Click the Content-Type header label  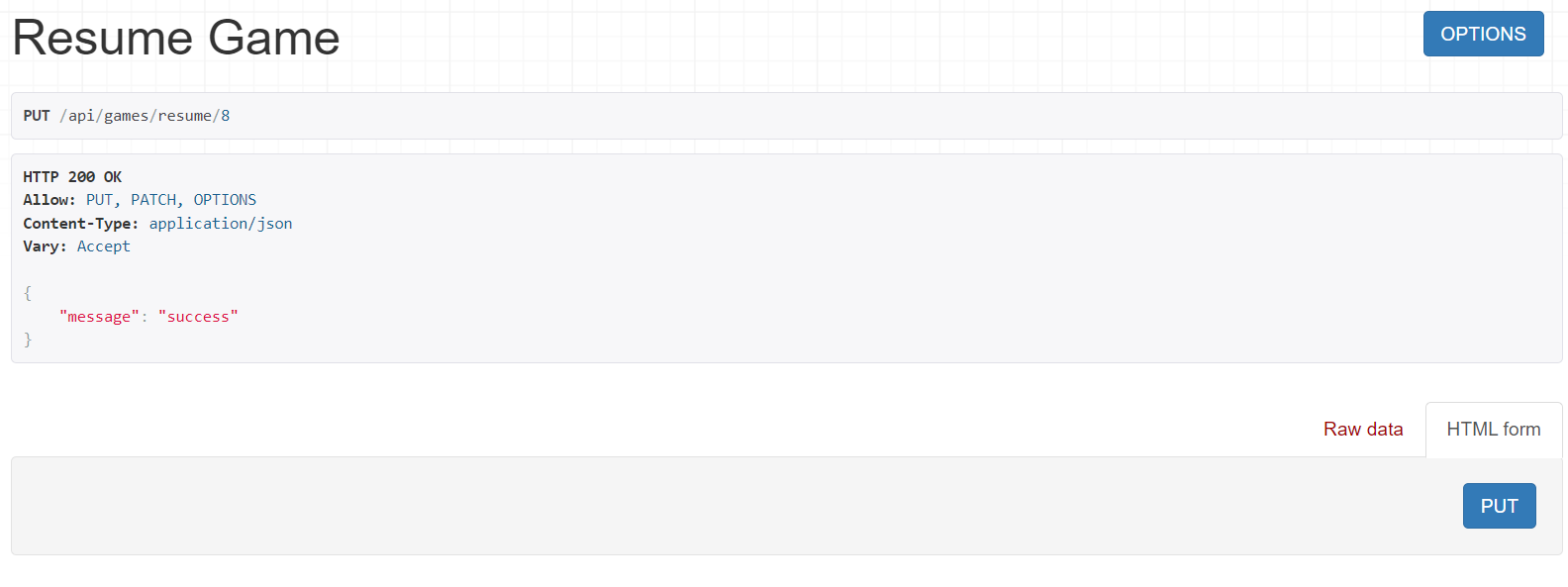[x=80, y=224]
